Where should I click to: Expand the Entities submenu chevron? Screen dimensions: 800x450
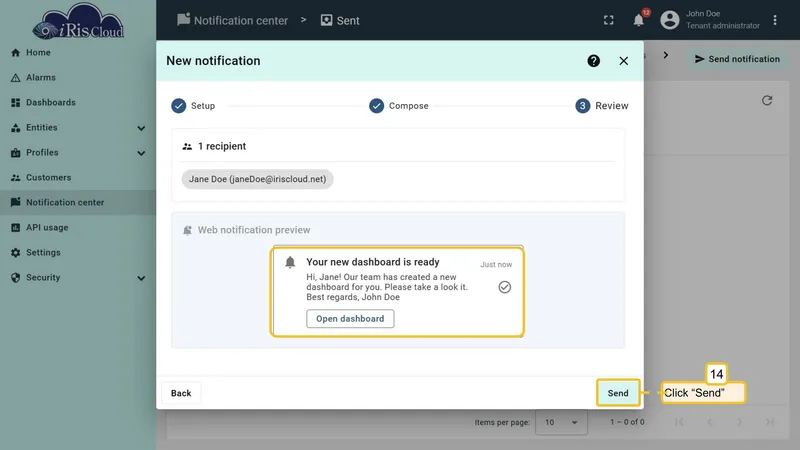pos(141,128)
